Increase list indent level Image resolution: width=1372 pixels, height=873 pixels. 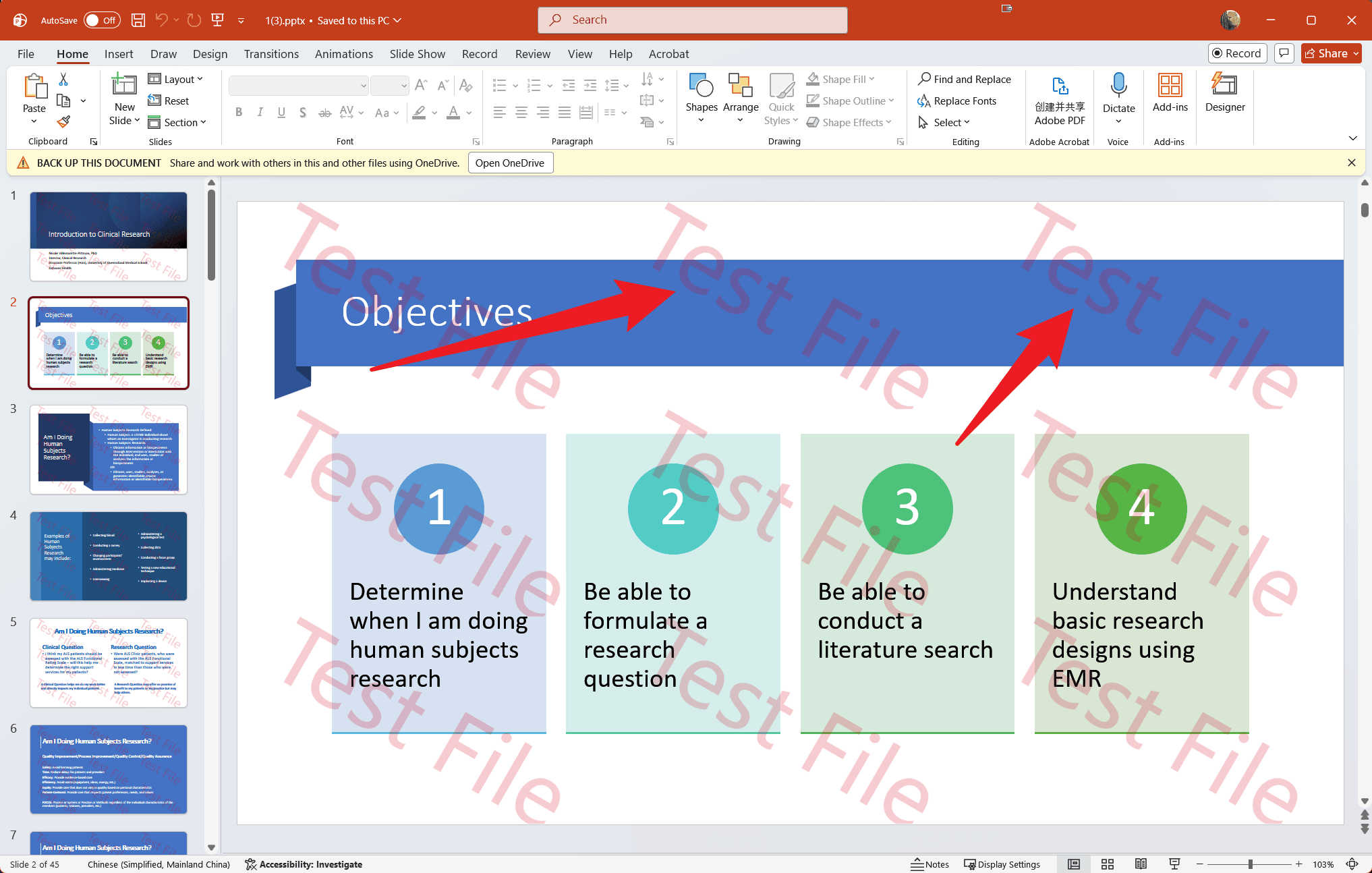[x=590, y=86]
